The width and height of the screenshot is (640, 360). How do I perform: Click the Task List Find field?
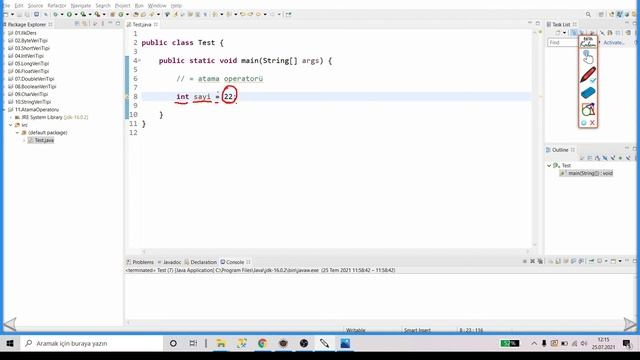pos(562,42)
